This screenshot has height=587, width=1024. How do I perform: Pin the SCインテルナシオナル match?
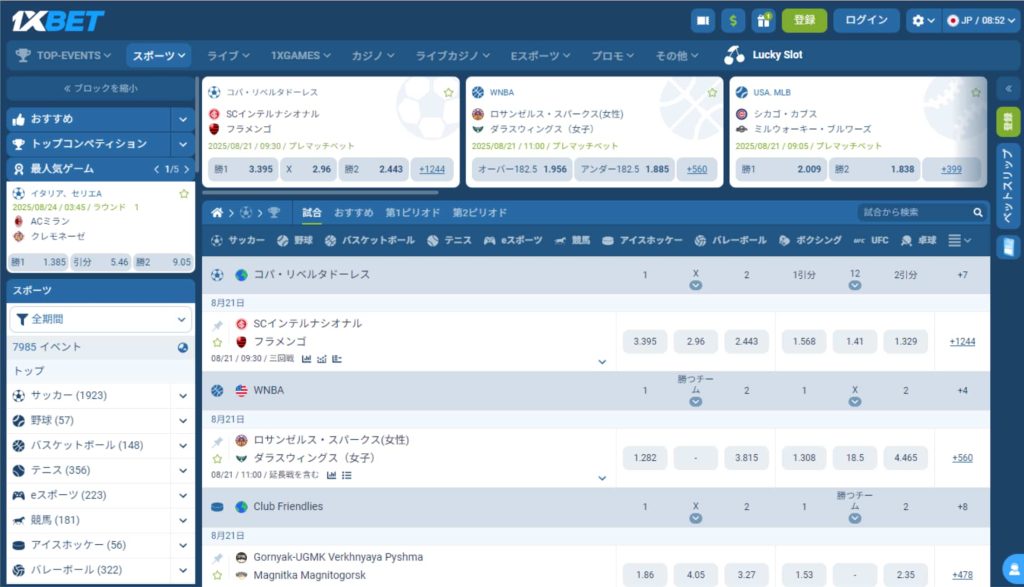(217, 325)
